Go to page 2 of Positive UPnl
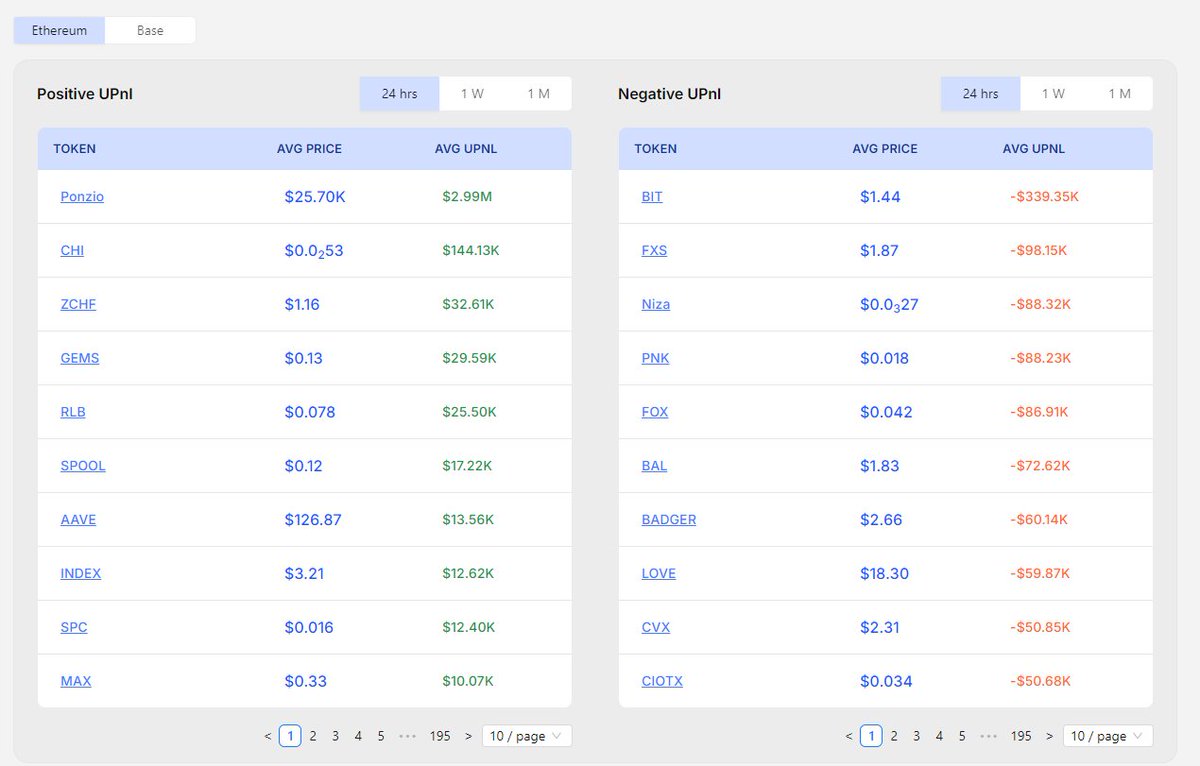Image resolution: width=1200 pixels, height=766 pixels. tap(313, 736)
